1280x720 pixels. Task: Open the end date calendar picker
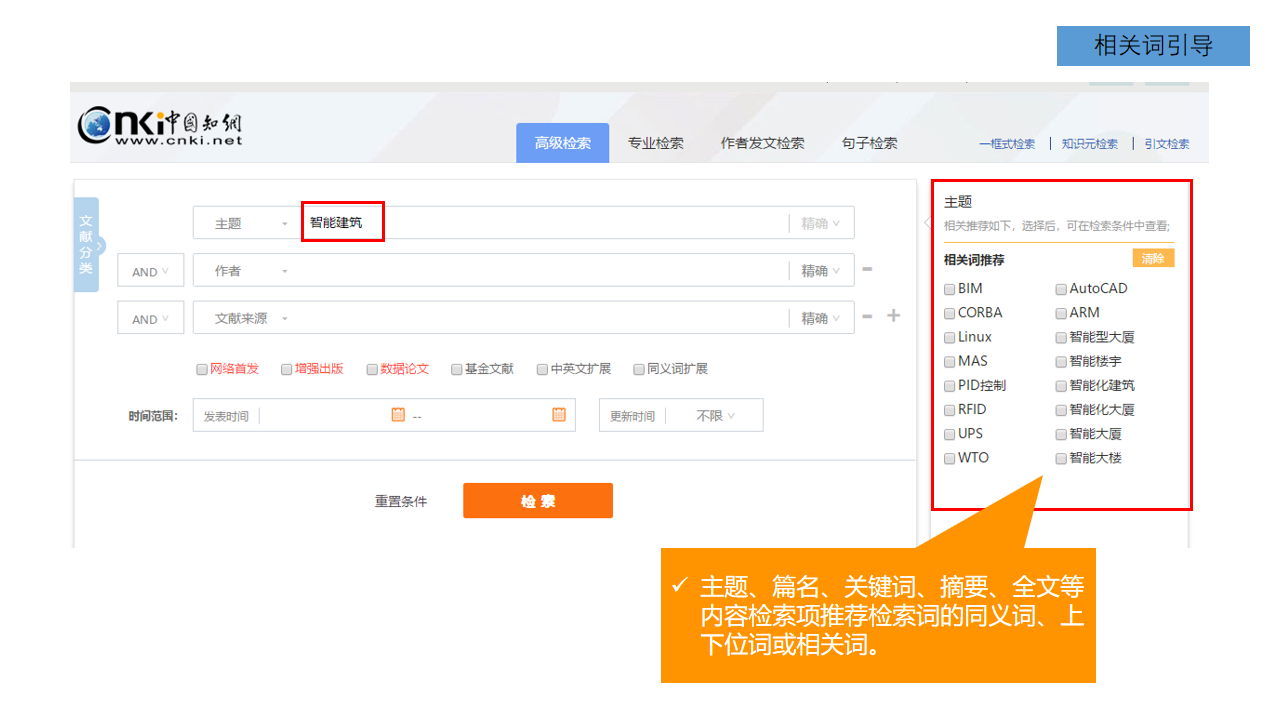pyautogui.click(x=559, y=415)
